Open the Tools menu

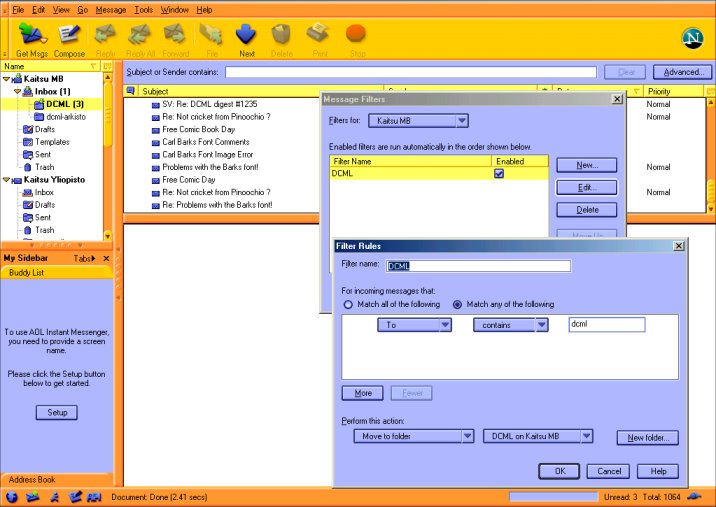pyautogui.click(x=143, y=10)
